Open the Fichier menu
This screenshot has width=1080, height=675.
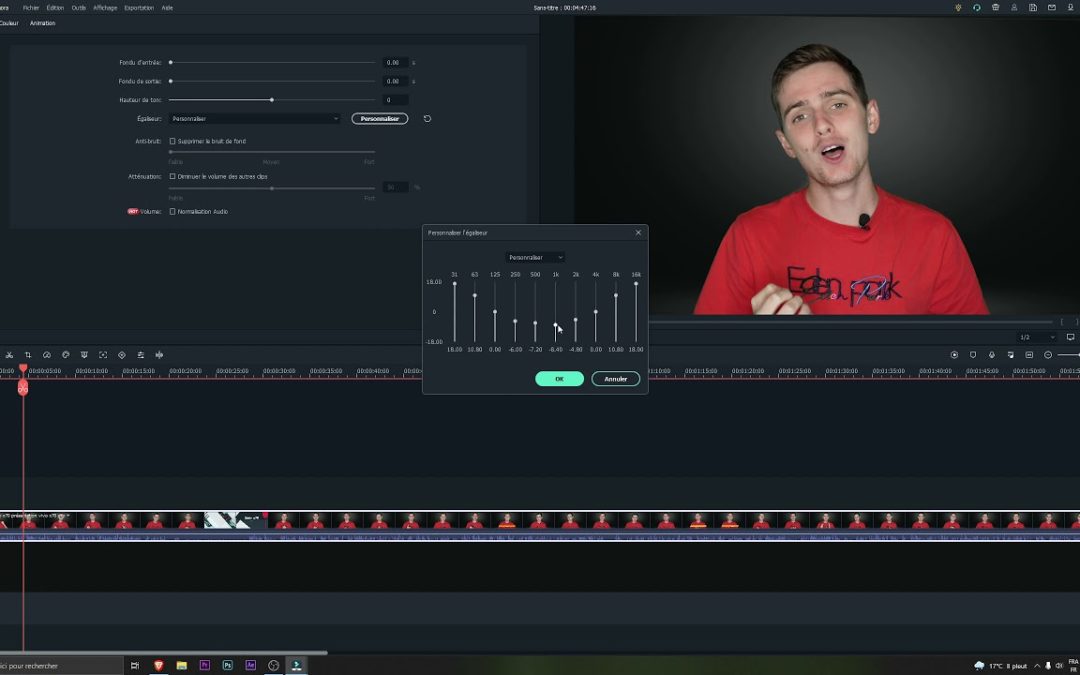(x=31, y=7)
